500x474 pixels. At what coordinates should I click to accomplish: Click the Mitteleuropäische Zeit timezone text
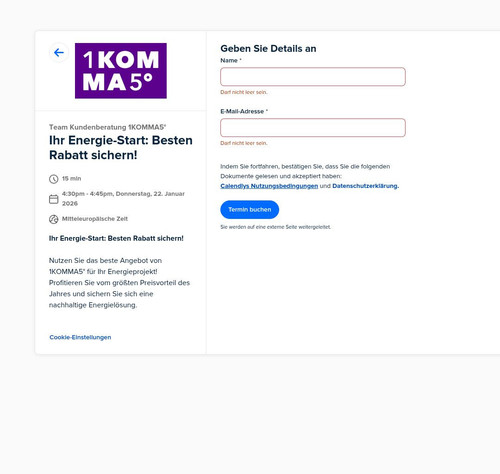point(95,219)
